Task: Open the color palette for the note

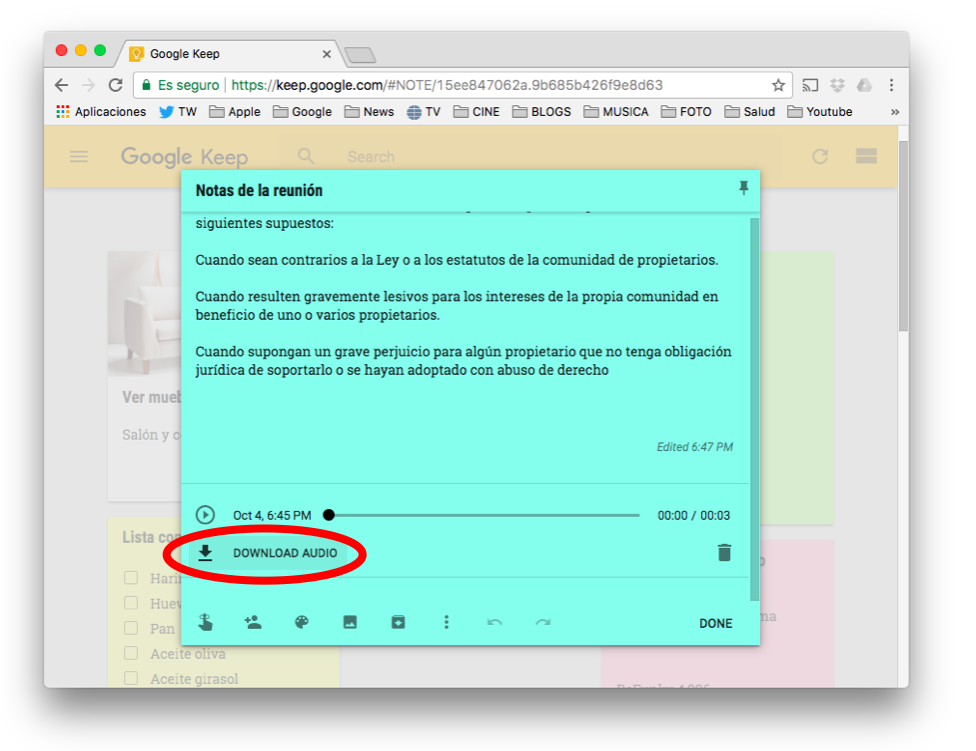Action: coord(301,622)
